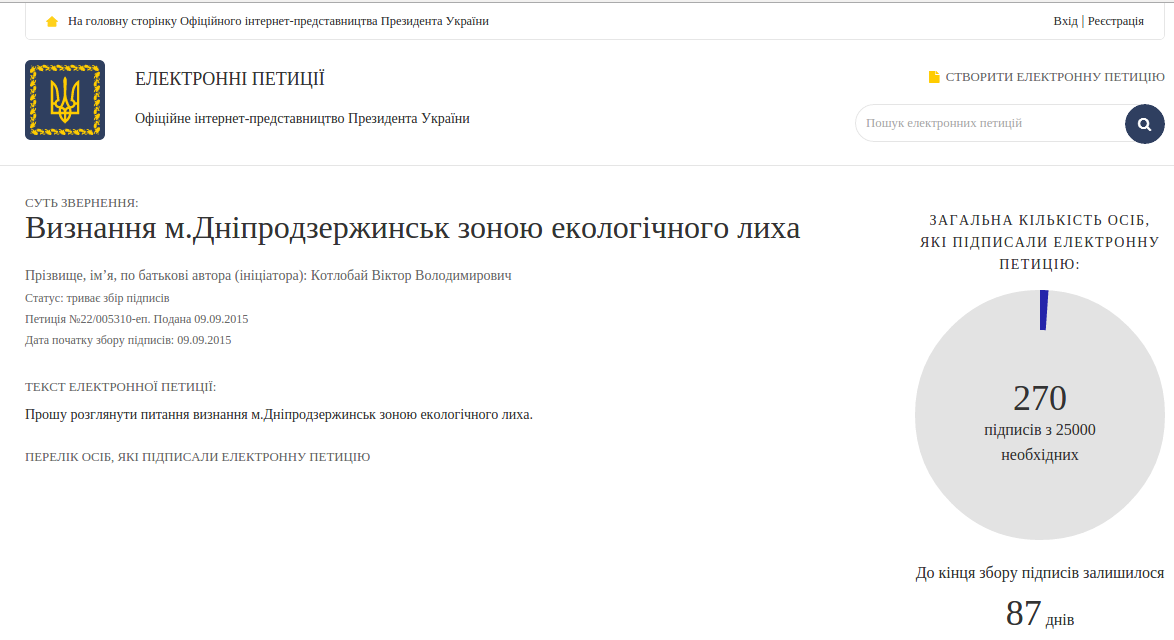Click the "ЕЛЕКТРОННІ ПЕТИЦІЇ" site title
The height and width of the screenshot is (640, 1174).
[230, 79]
